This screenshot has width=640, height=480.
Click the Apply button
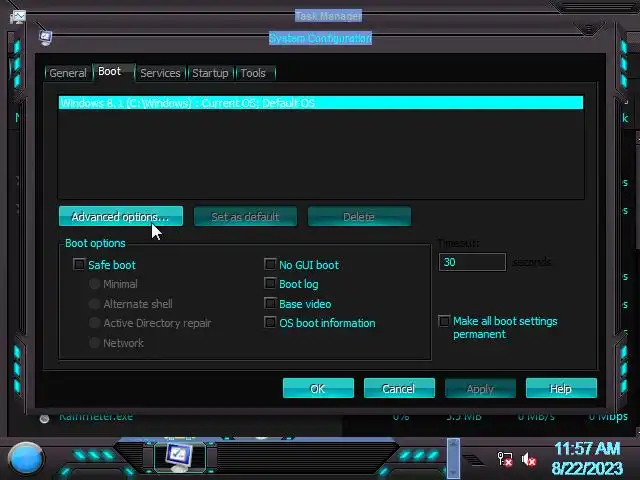pyautogui.click(x=480, y=388)
